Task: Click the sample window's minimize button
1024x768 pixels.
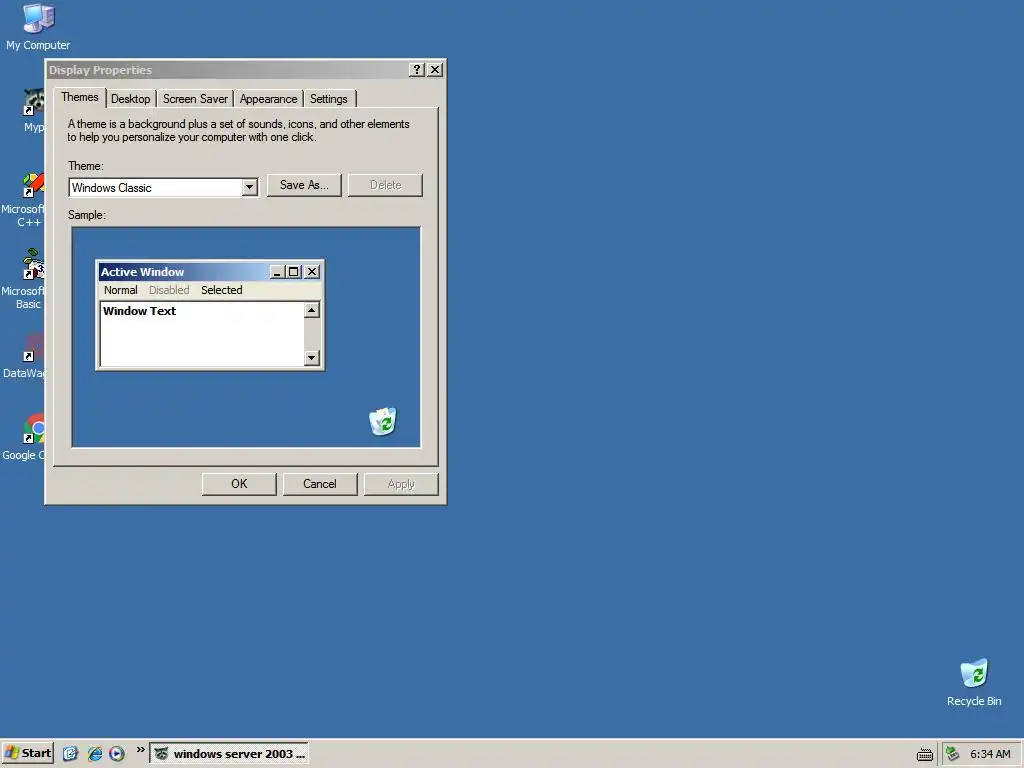Action: (x=277, y=272)
